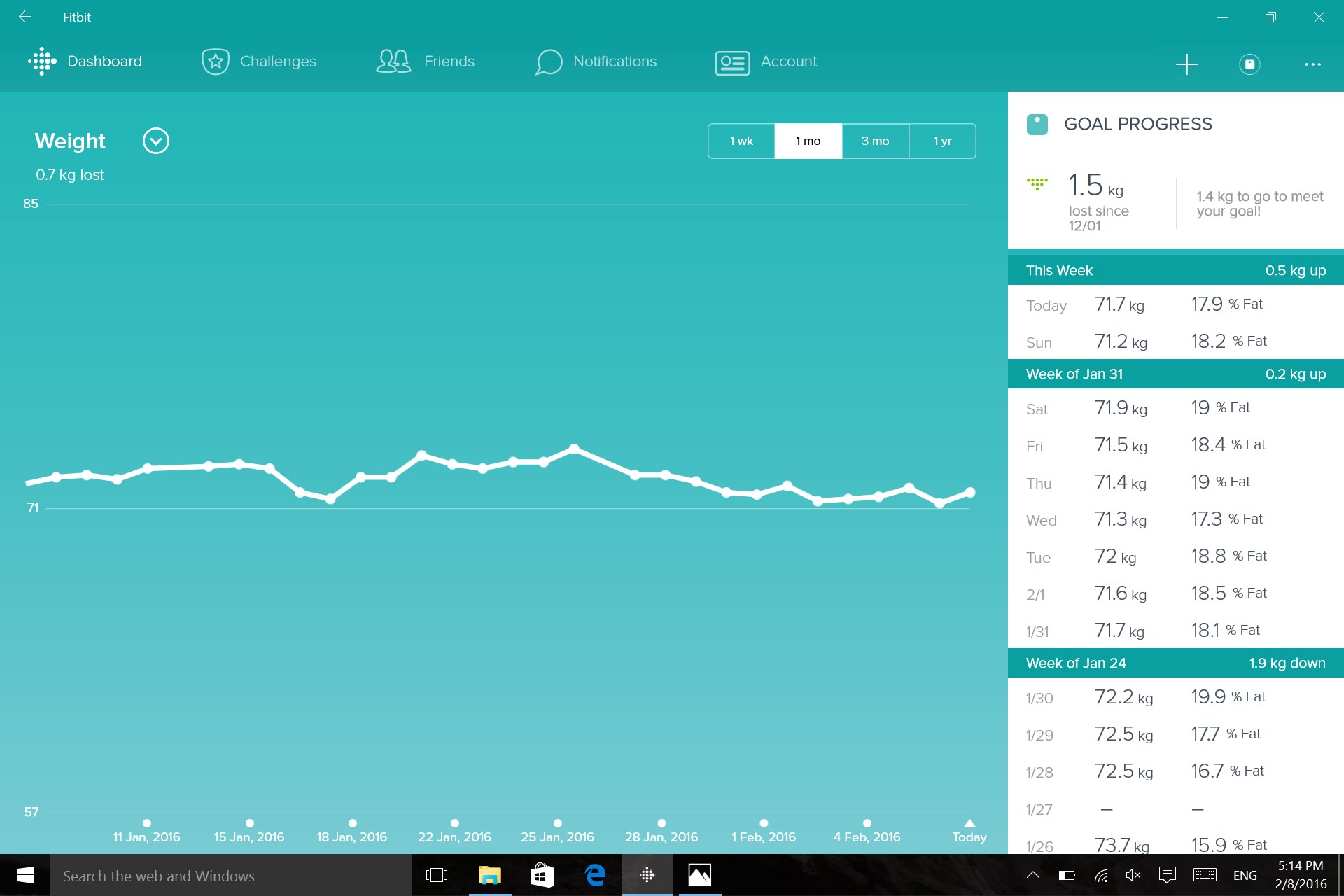1344x896 pixels.
Task: Click the Edge browser taskbar icon
Action: coord(594,875)
